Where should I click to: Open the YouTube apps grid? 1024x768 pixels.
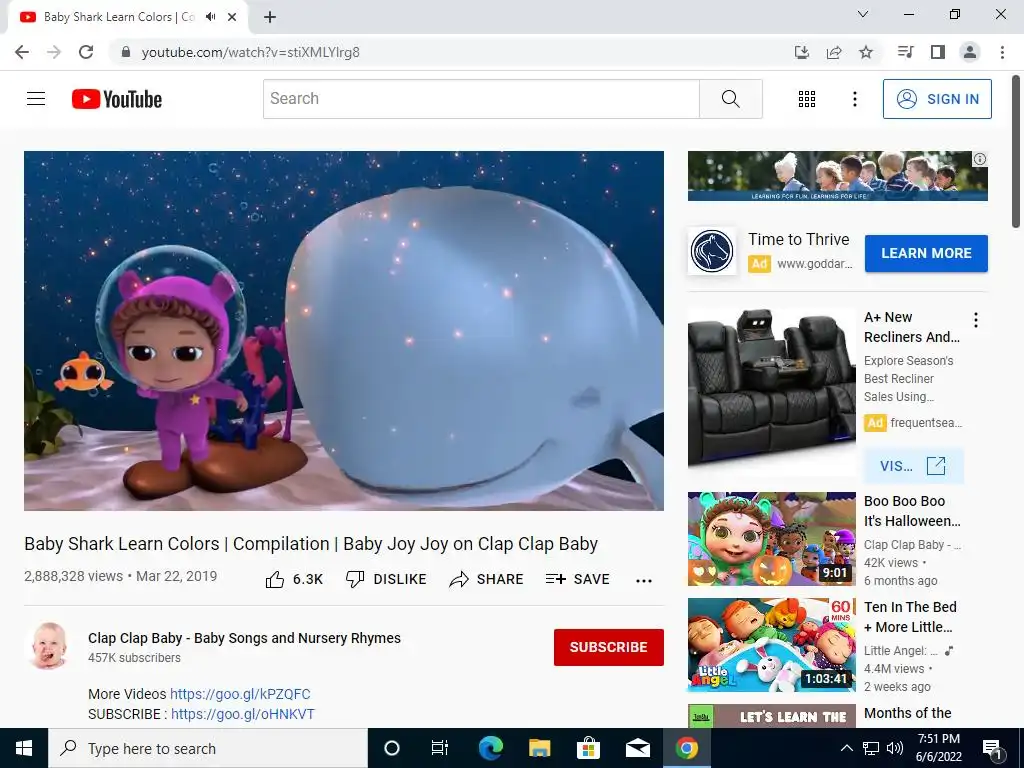click(807, 99)
